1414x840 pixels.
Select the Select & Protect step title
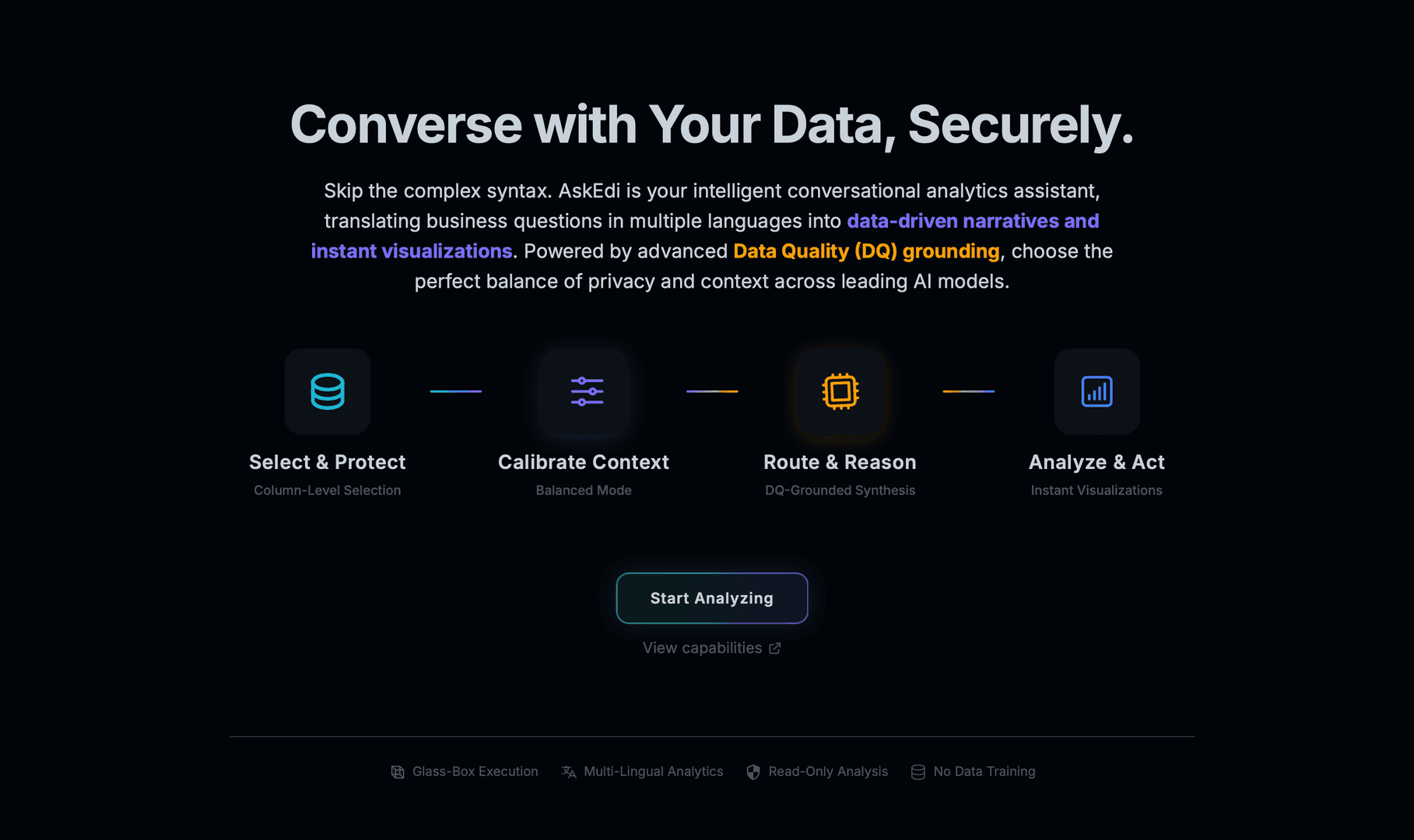click(328, 462)
